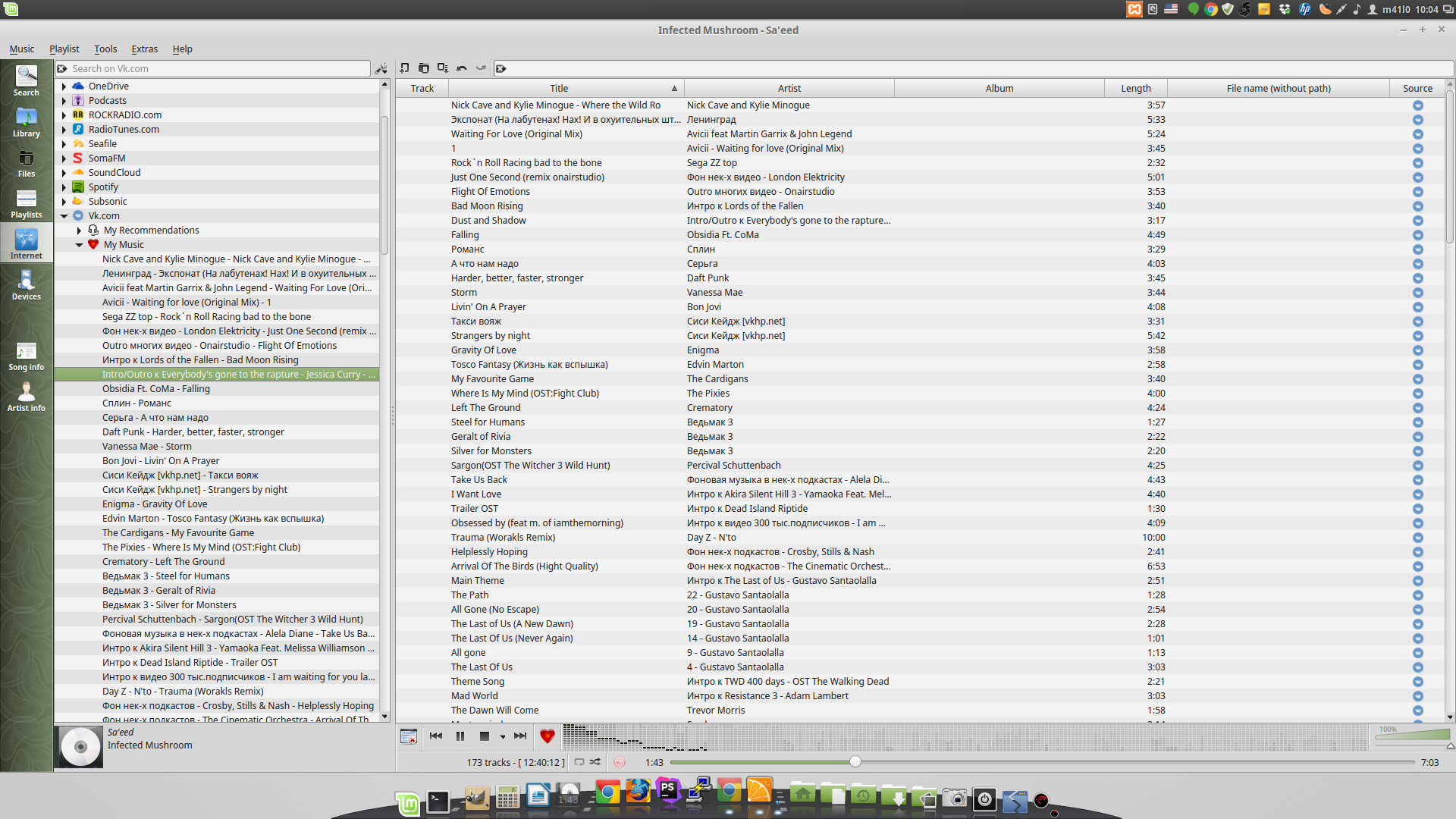This screenshot has width=1456, height=819.
Task: Pause the current track
Action: click(x=460, y=736)
